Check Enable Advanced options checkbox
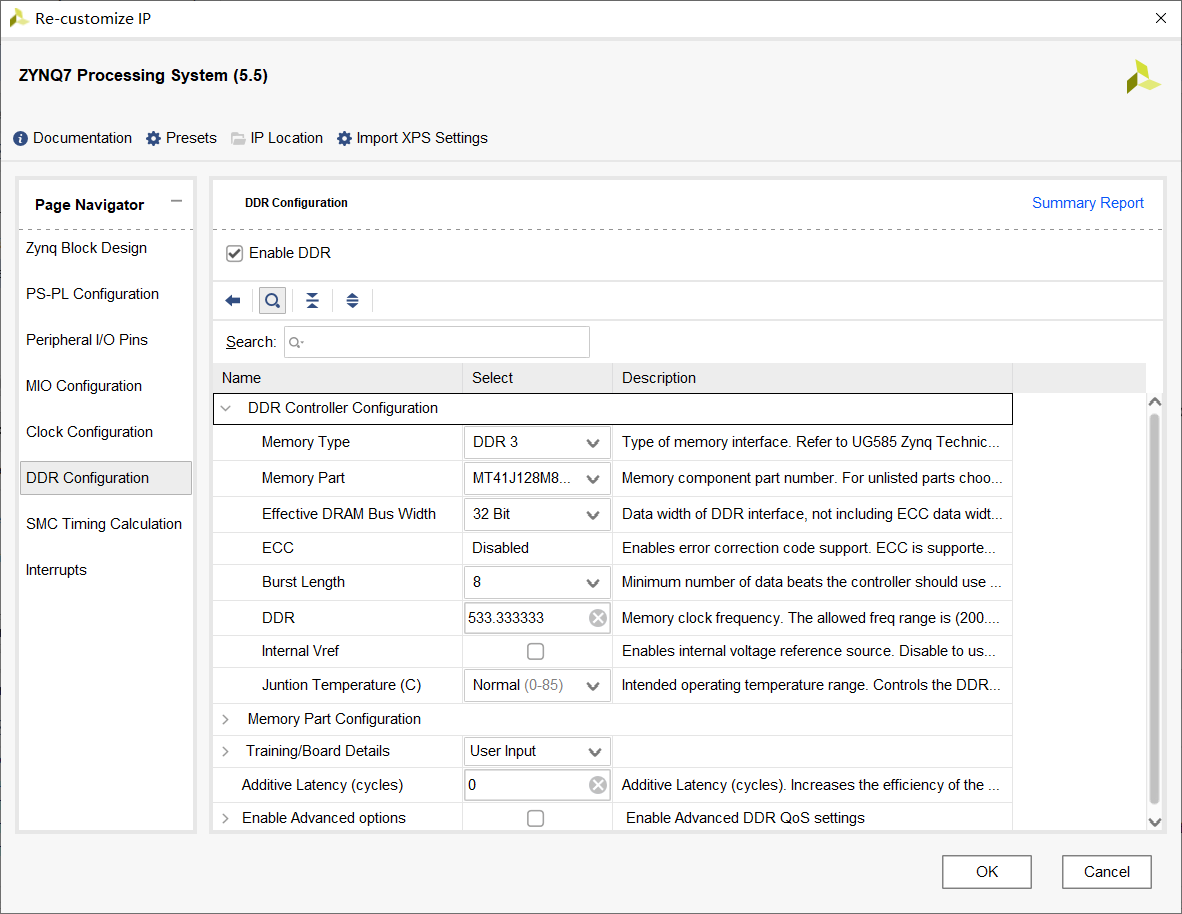The height and width of the screenshot is (914, 1182). click(536, 819)
